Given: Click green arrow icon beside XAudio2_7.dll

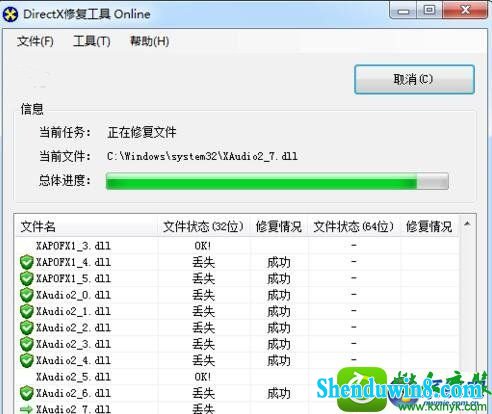Looking at the screenshot, I should coord(26,409).
